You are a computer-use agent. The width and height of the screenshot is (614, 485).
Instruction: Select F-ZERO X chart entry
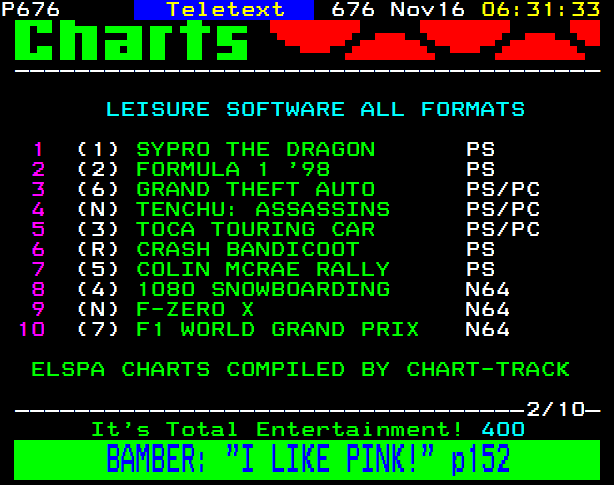[x=195, y=309]
